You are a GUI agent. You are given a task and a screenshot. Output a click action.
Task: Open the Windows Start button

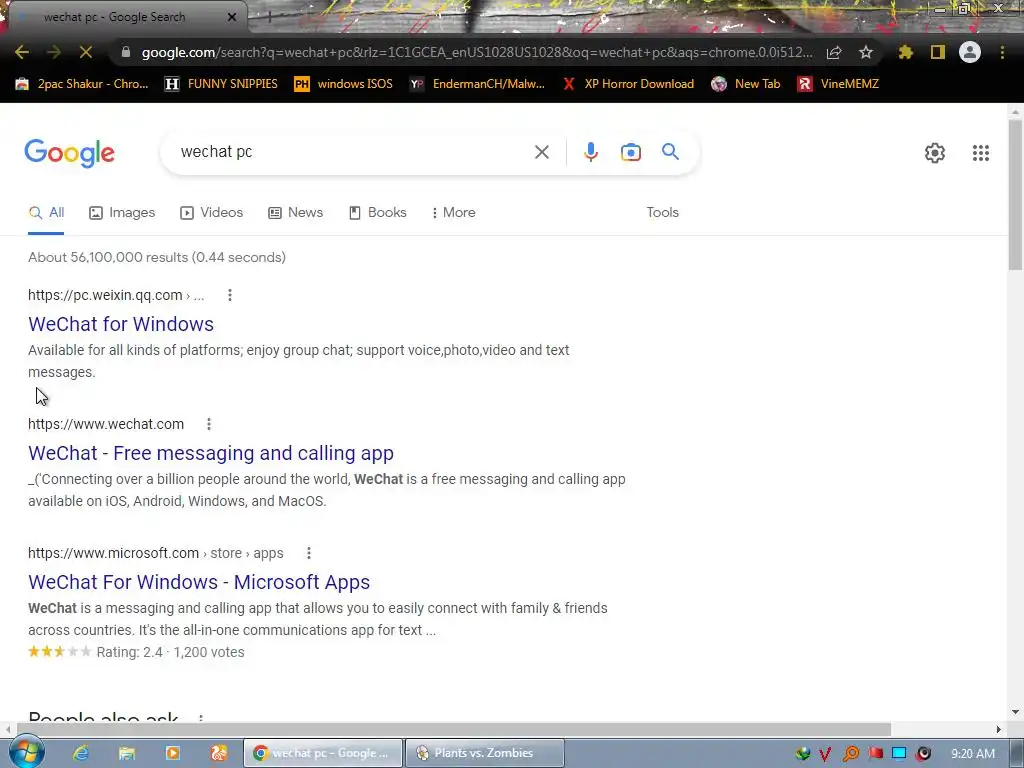tap(26, 752)
